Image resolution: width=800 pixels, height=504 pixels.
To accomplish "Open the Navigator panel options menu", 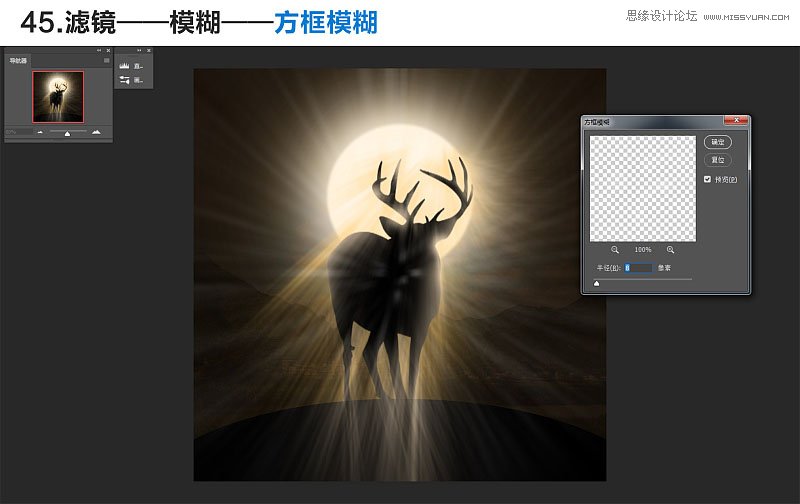I will point(107,61).
